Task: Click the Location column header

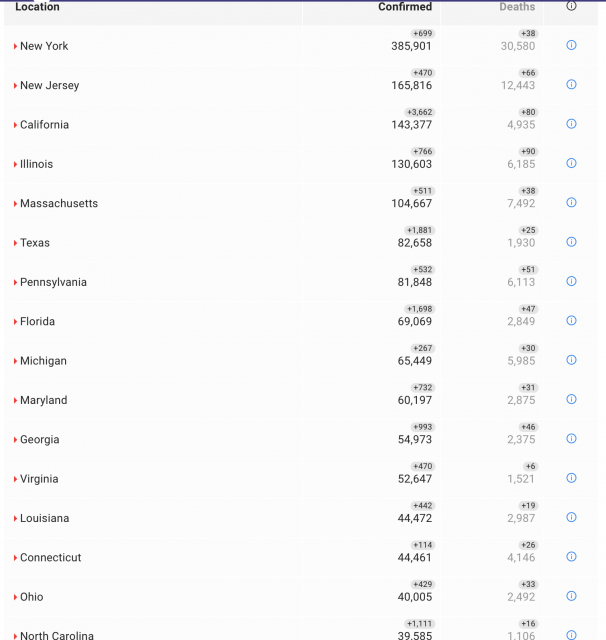Action: click(x=37, y=7)
